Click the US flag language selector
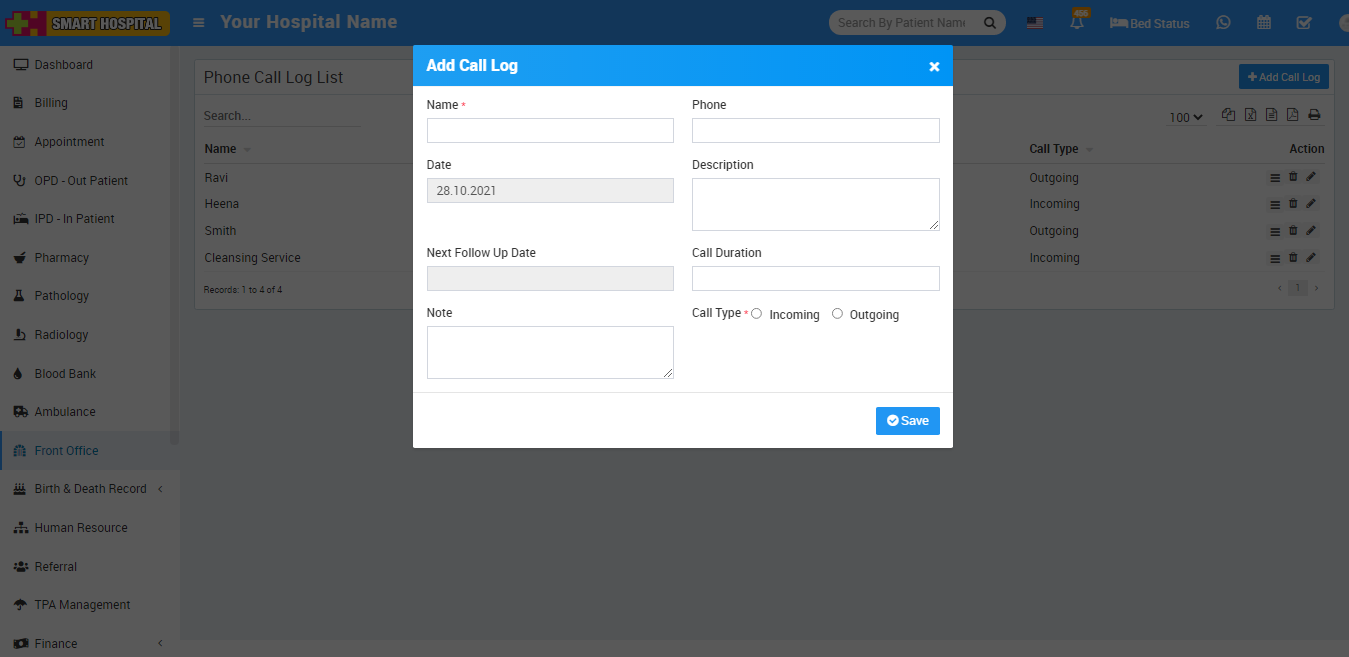Viewport: 1349px width, 657px height. [x=1035, y=23]
